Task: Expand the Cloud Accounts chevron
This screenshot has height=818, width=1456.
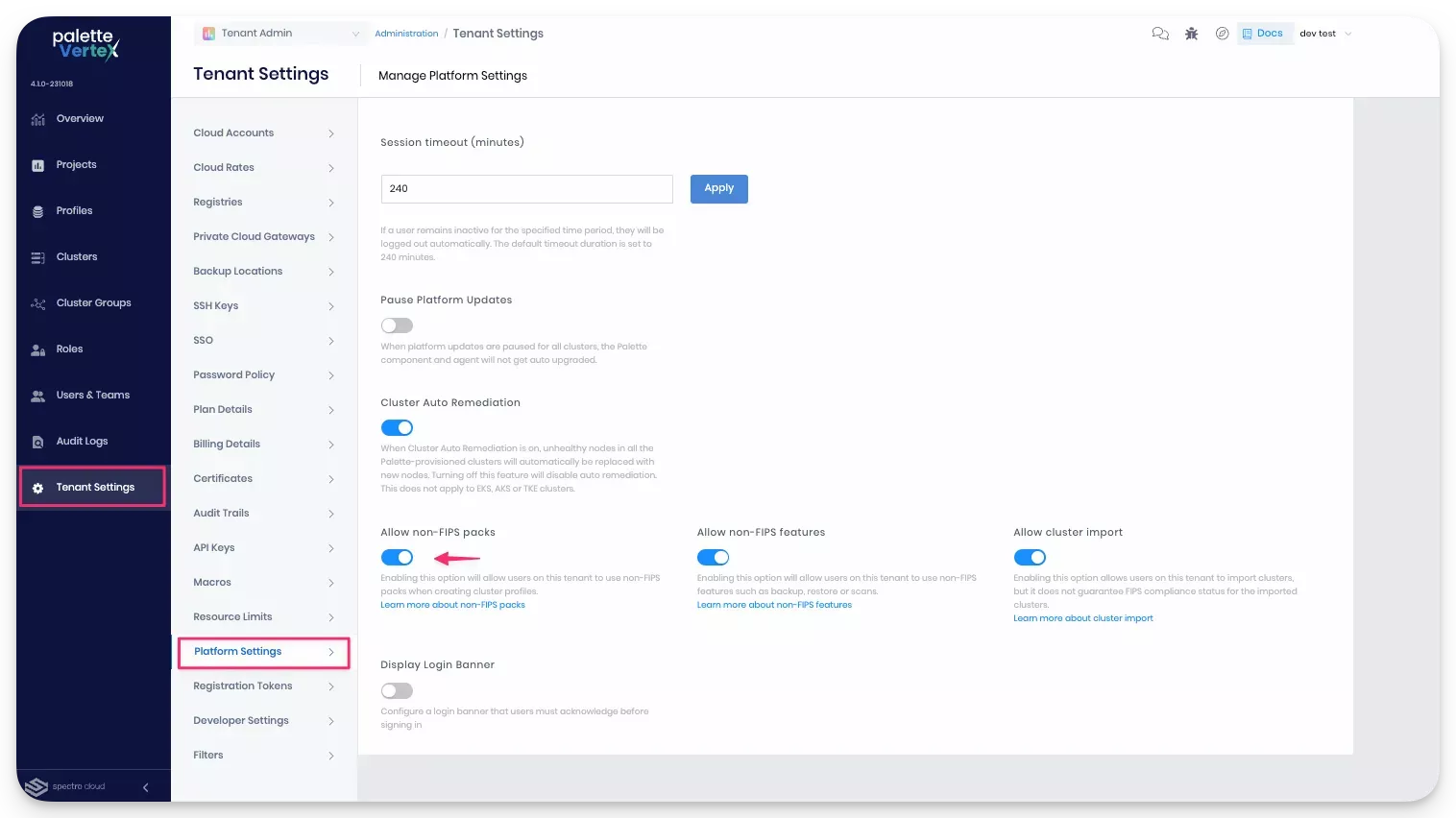Action: (x=331, y=133)
